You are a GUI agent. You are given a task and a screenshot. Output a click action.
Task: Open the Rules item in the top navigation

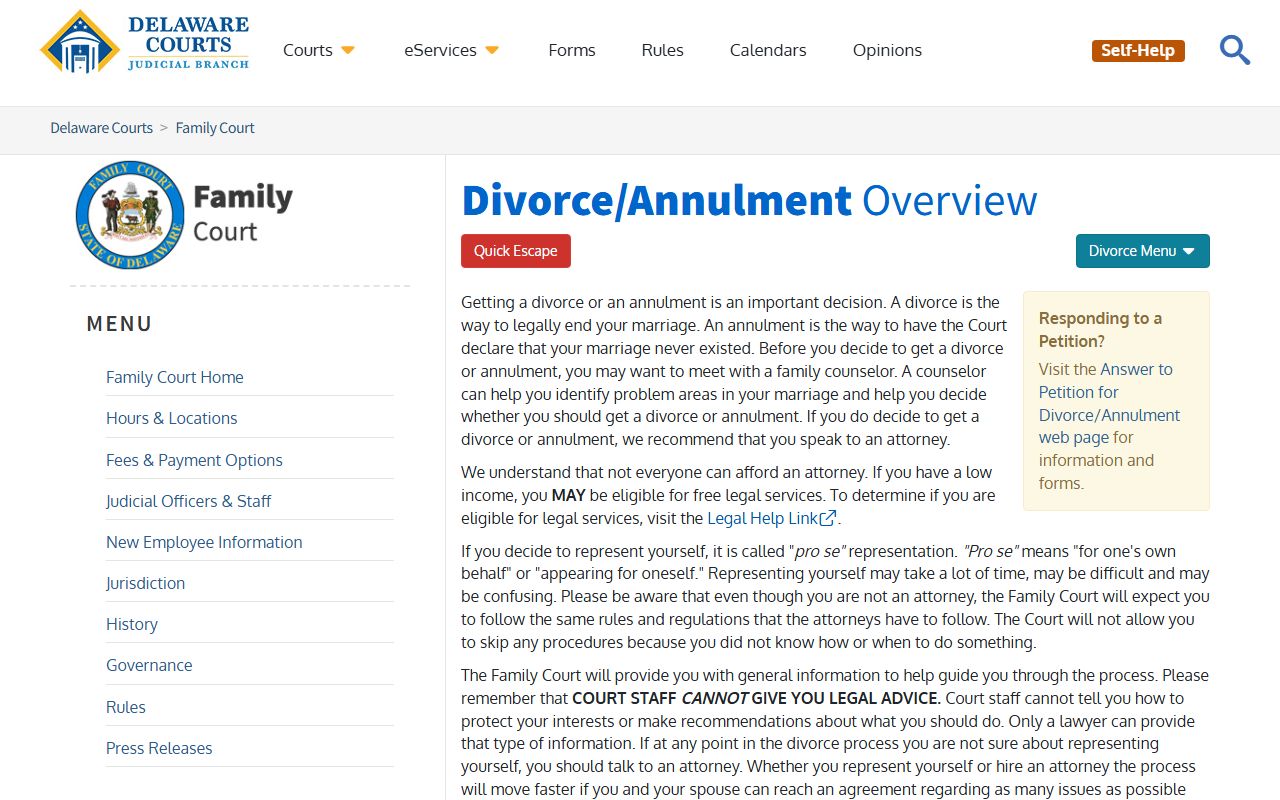tap(663, 50)
